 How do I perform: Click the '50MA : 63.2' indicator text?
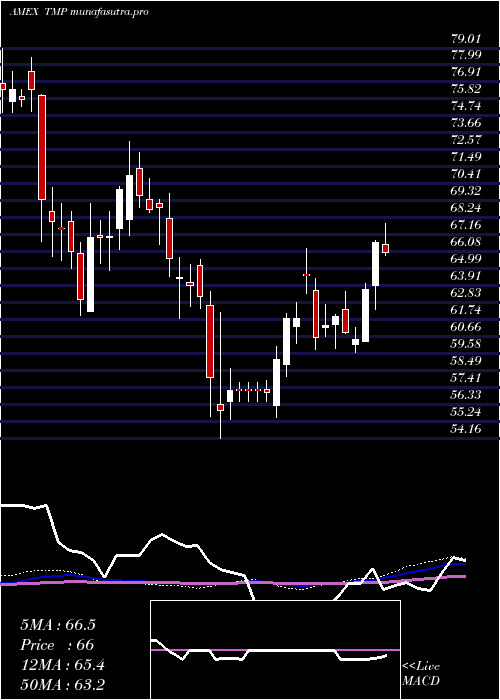click(62, 684)
